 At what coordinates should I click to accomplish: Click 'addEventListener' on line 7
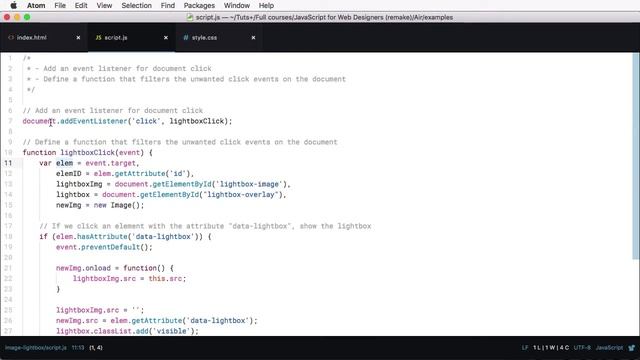[94, 121]
